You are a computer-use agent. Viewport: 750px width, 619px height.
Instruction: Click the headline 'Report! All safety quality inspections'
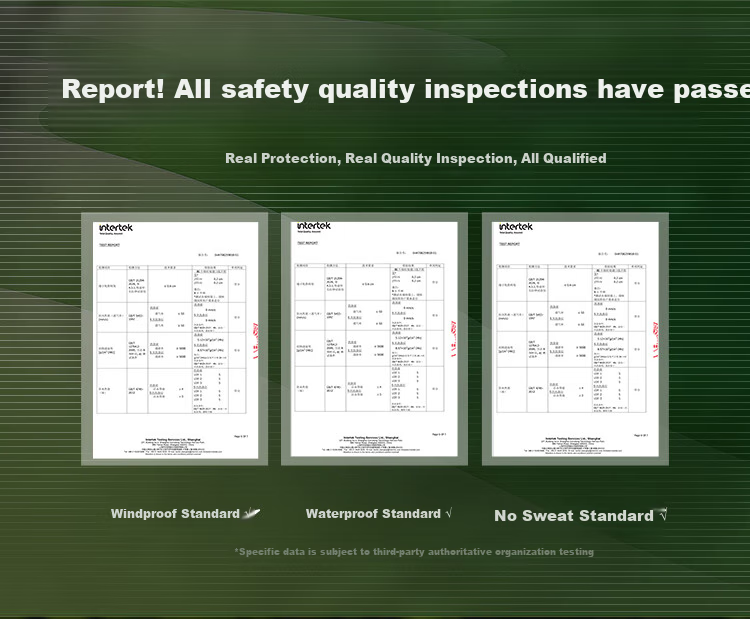point(406,89)
